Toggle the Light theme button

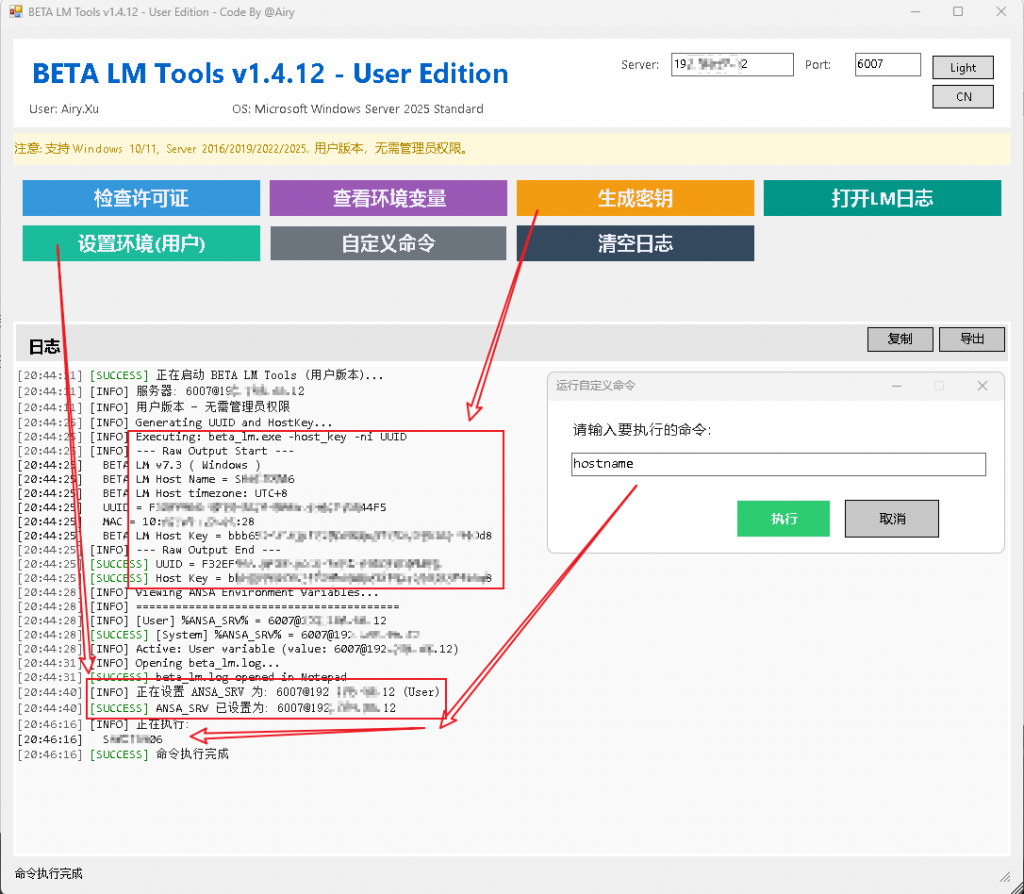click(x=963, y=67)
